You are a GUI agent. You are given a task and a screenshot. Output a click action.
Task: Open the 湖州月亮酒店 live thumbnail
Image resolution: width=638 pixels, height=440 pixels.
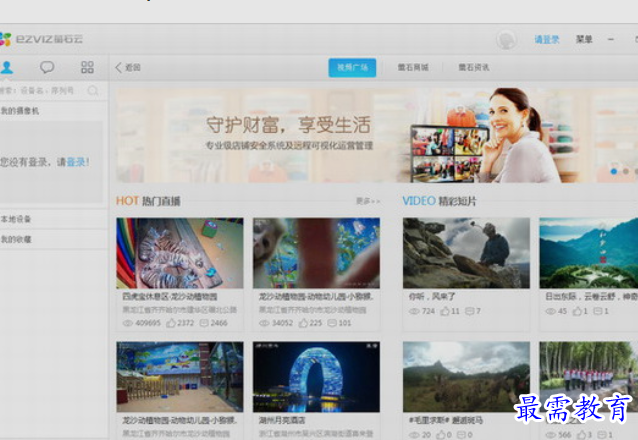tap(316, 377)
